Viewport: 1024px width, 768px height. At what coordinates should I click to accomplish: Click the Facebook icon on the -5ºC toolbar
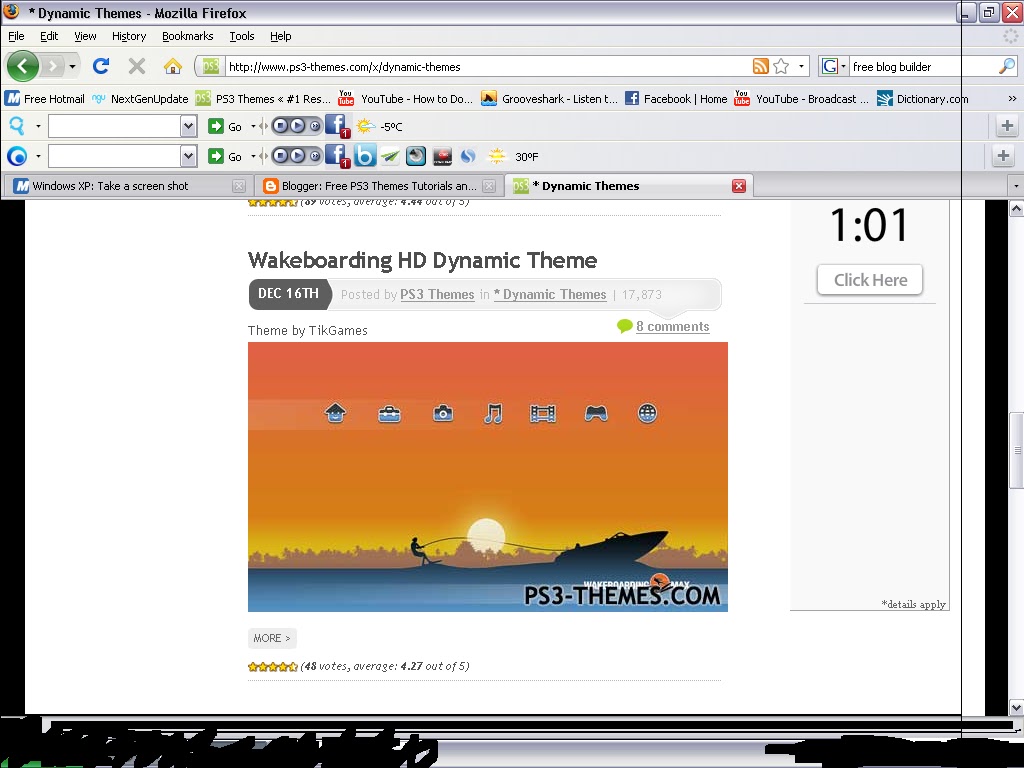(336, 125)
